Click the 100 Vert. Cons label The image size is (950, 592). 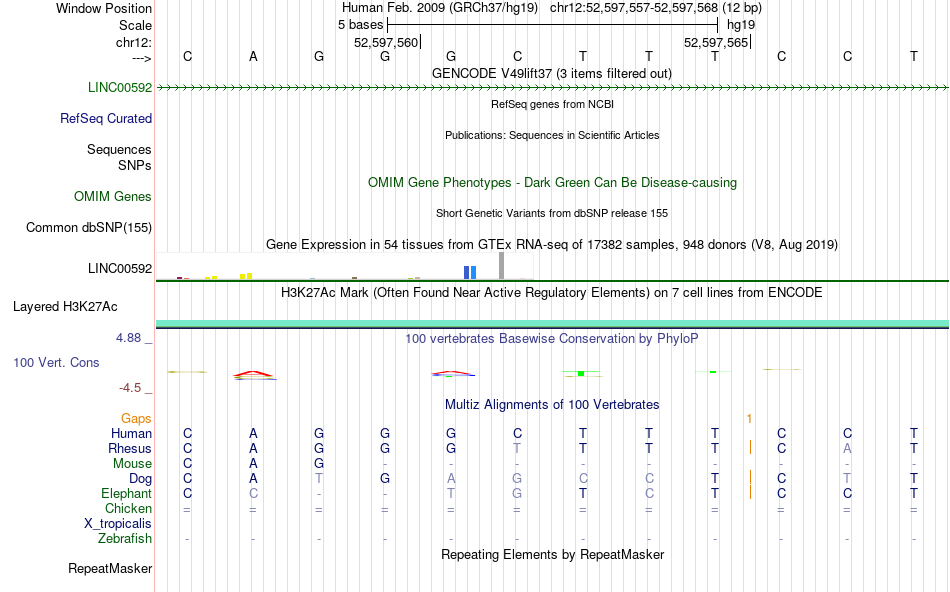click(56, 362)
